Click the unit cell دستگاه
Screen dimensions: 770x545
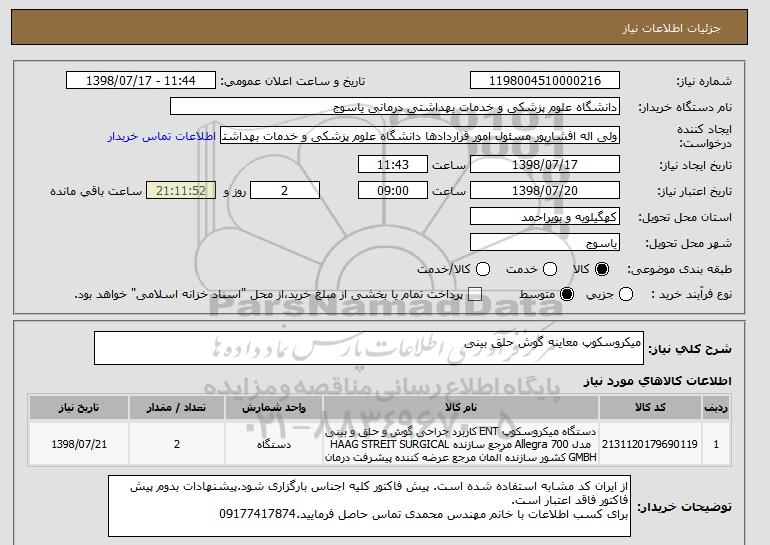point(274,444)
